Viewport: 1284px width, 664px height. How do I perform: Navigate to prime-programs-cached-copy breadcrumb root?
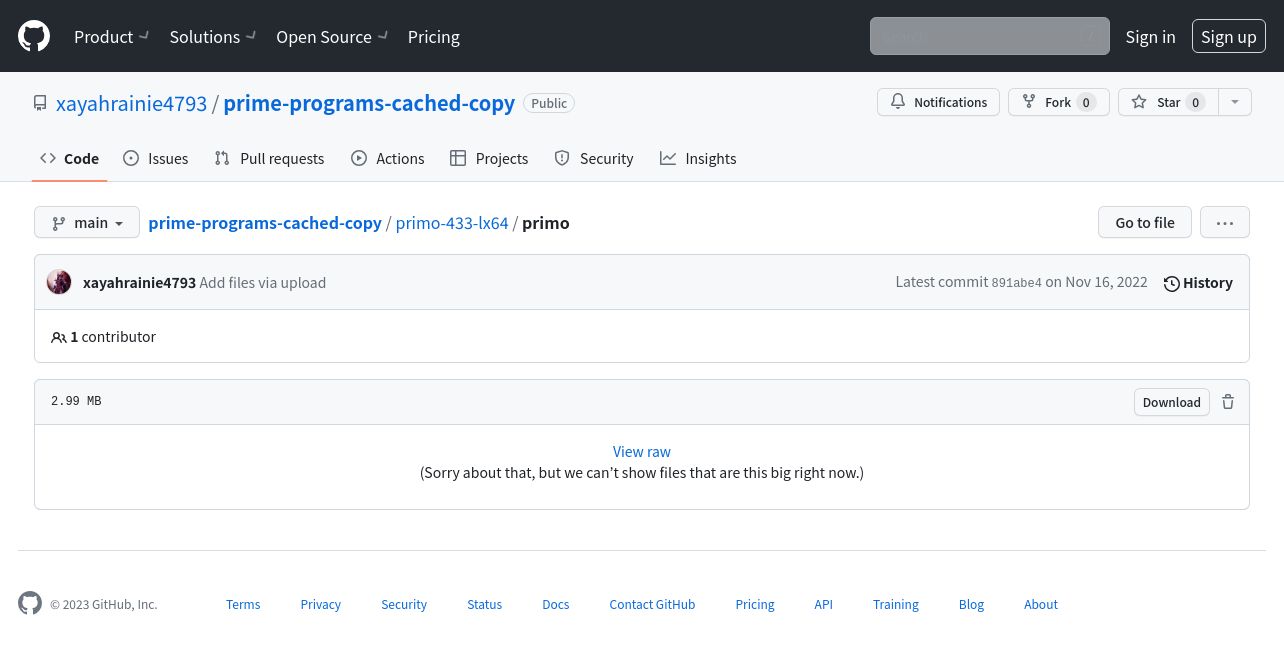265,223
